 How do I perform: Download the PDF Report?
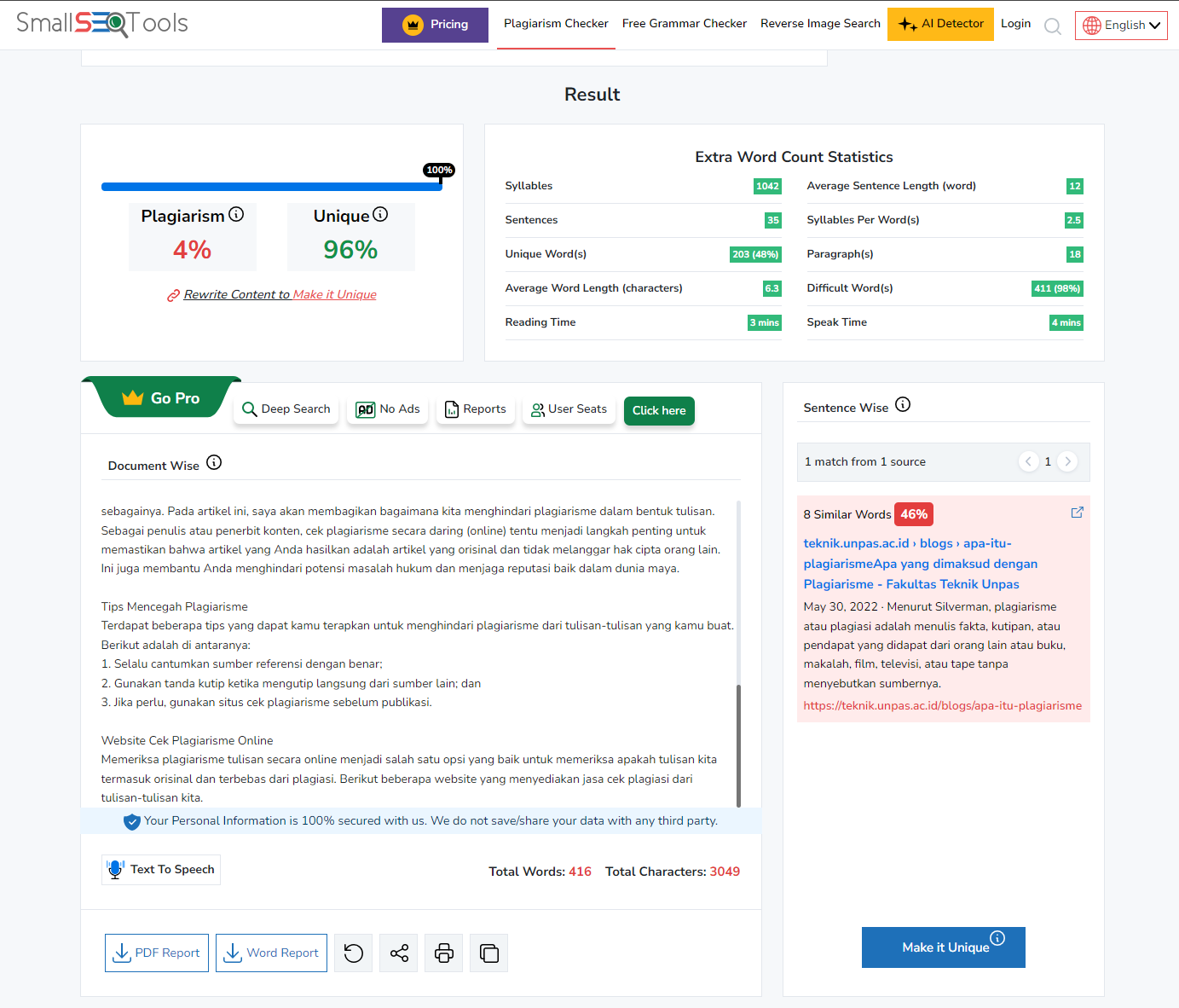coord(157,953)
